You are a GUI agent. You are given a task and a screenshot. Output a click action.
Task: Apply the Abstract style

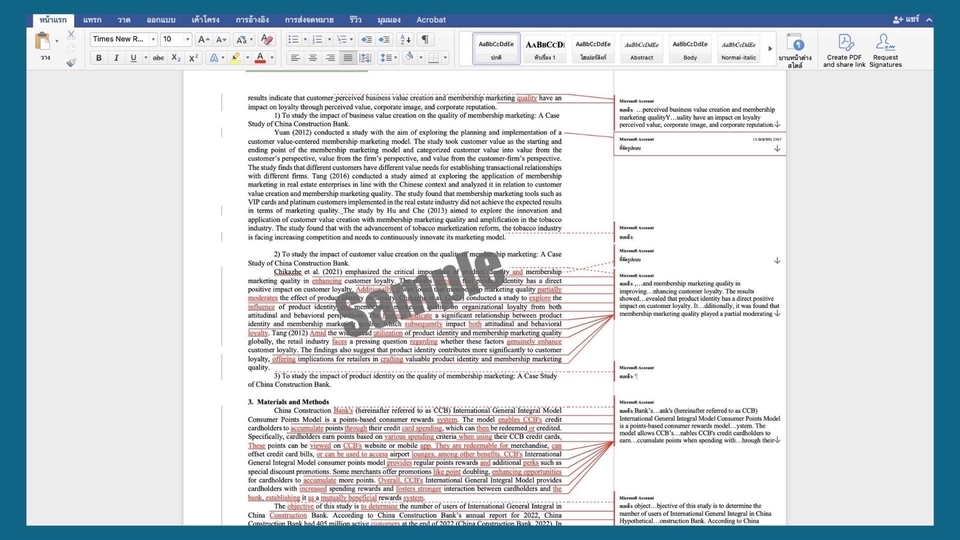pyautogui.click(x=642, y=48)
